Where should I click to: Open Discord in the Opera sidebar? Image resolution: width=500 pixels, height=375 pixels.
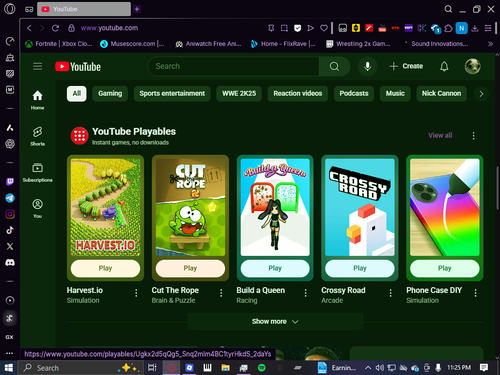[x=10, y=263]
